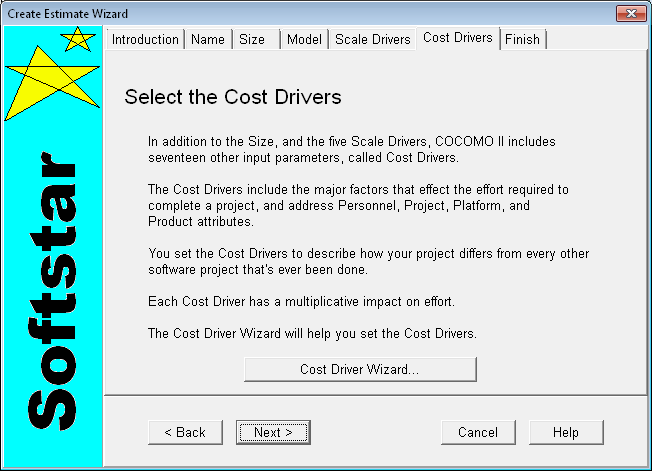Go to the Size tab
This screenshot has height=471, width=652.
coord(255,39)
